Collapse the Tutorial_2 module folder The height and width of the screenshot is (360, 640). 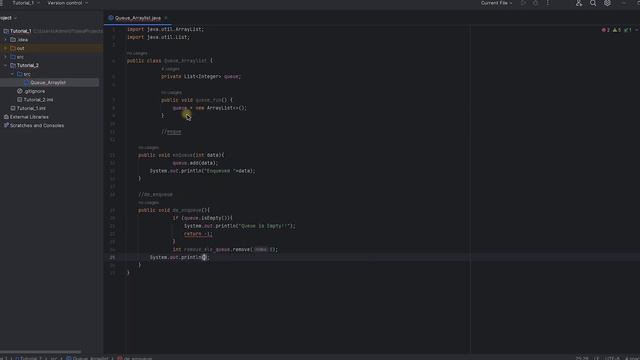coord(6,65)
